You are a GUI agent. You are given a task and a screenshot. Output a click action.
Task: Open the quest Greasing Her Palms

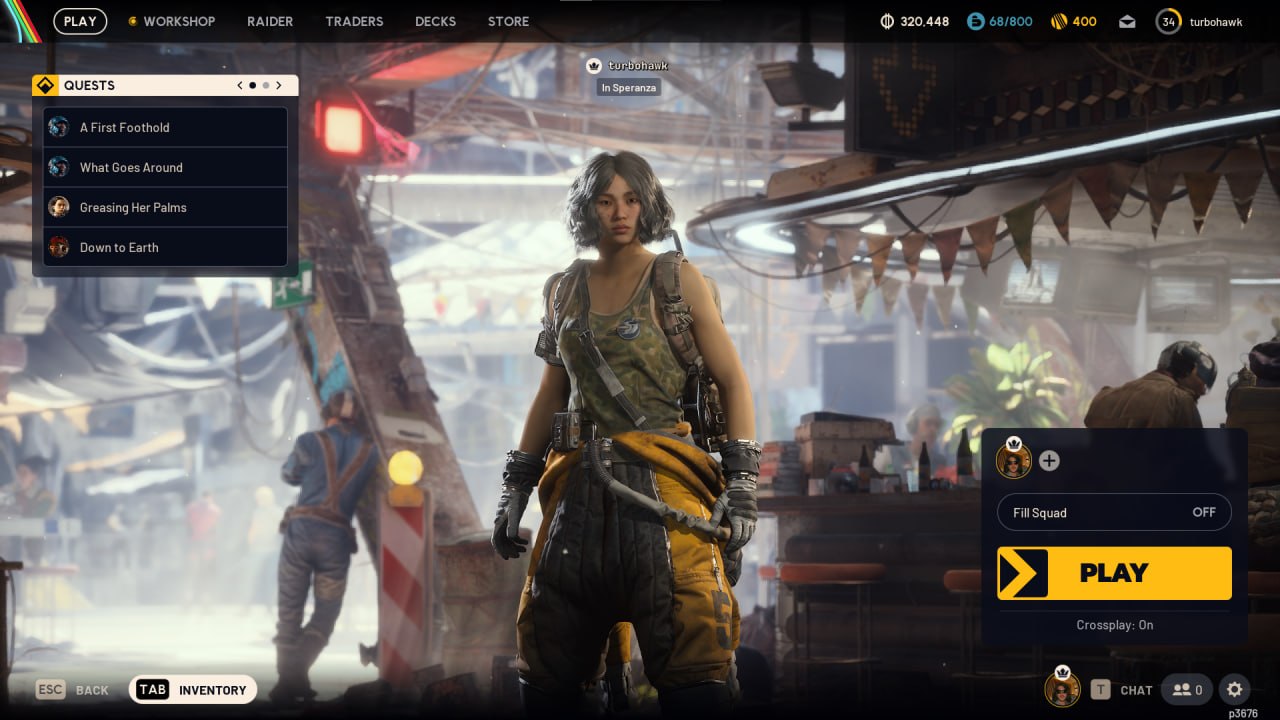[165, 207]
